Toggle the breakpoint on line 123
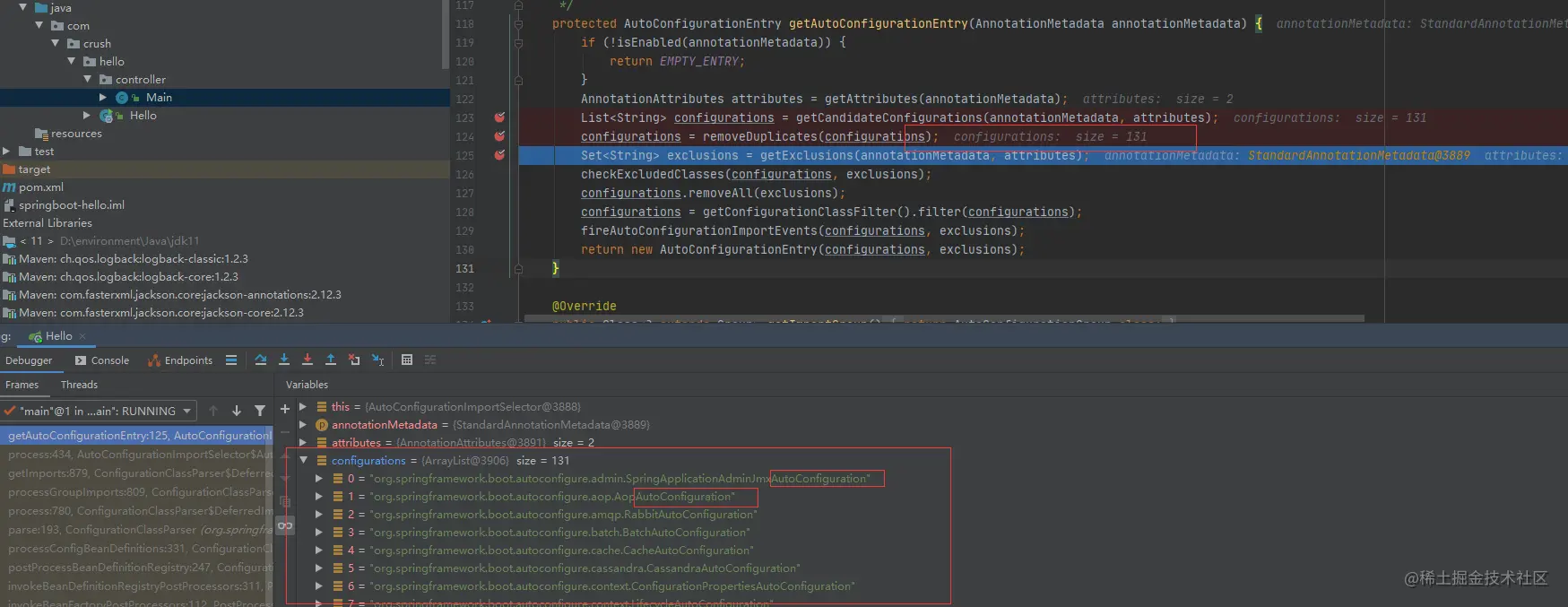 (499, 117)
